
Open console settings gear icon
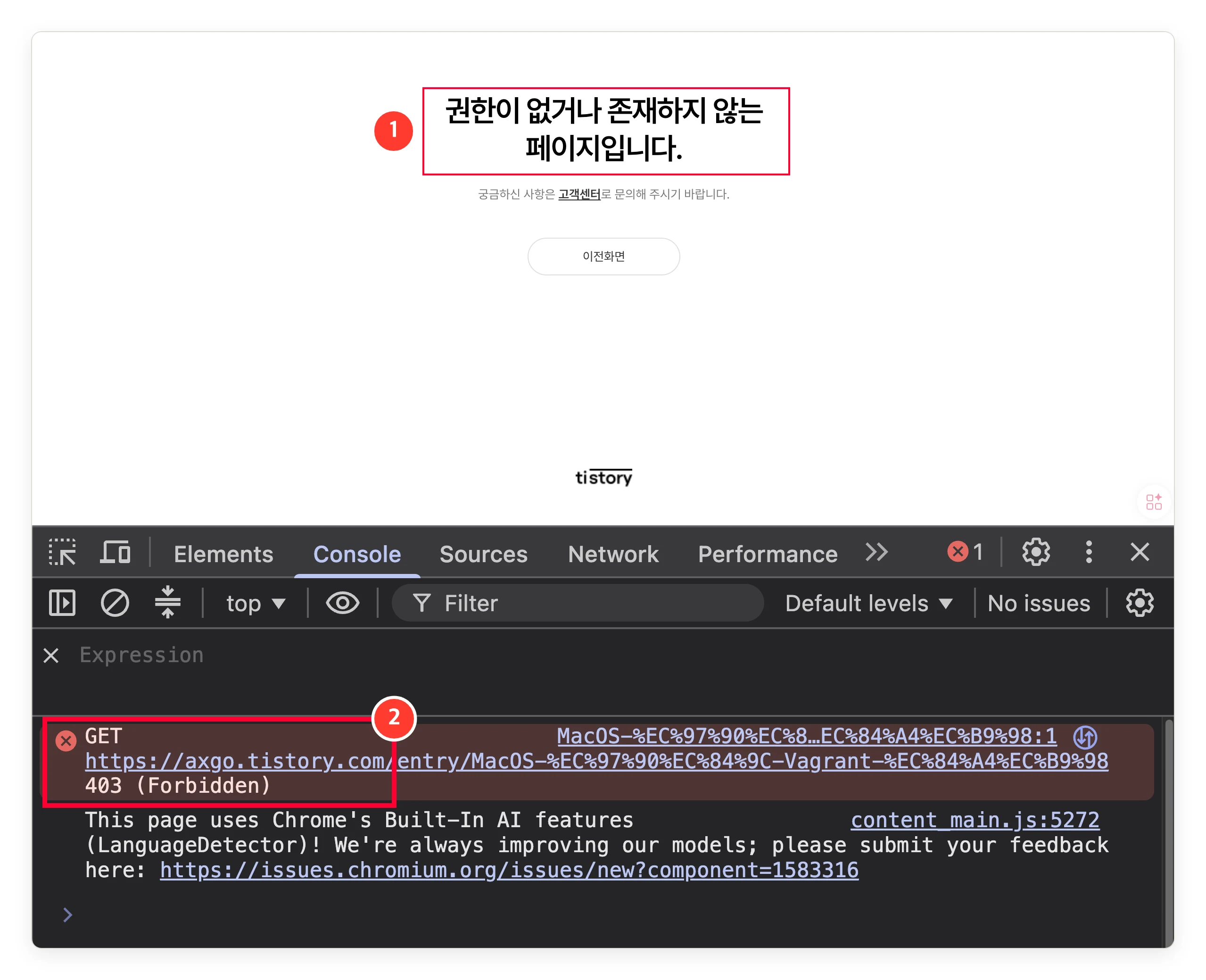[1140, 603]
